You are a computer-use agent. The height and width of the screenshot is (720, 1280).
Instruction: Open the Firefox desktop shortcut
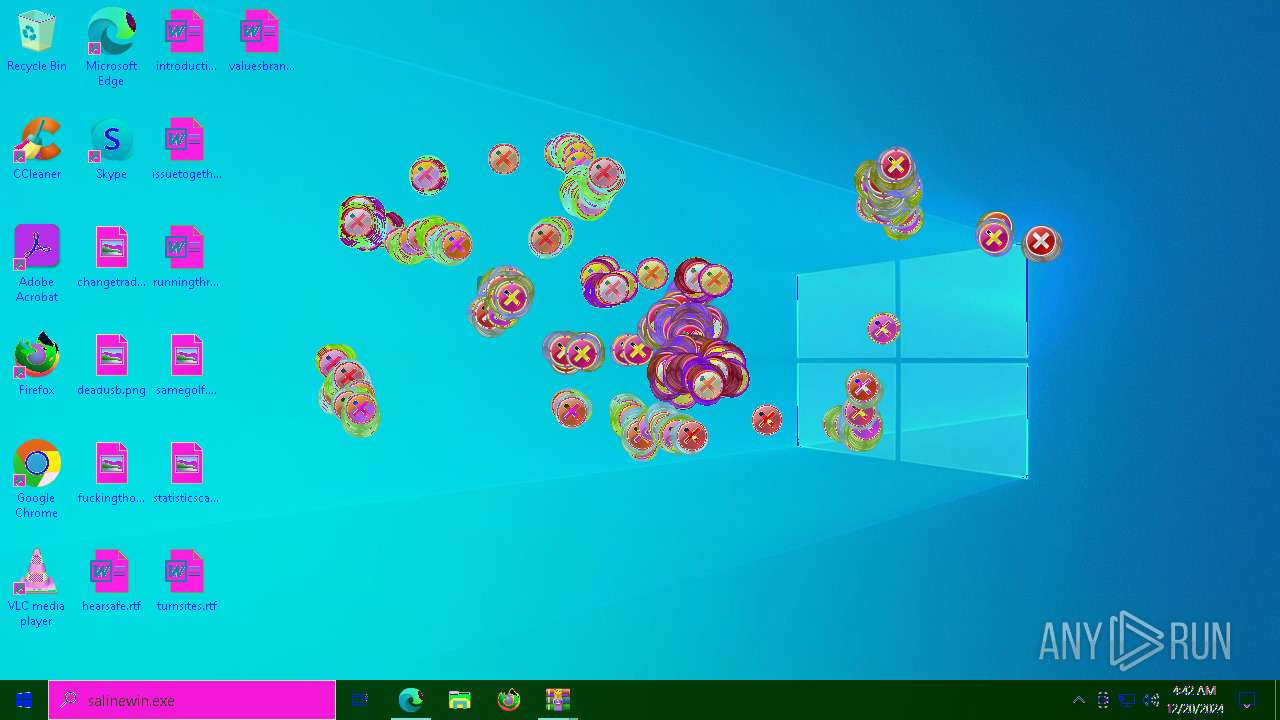coord(37,366)
